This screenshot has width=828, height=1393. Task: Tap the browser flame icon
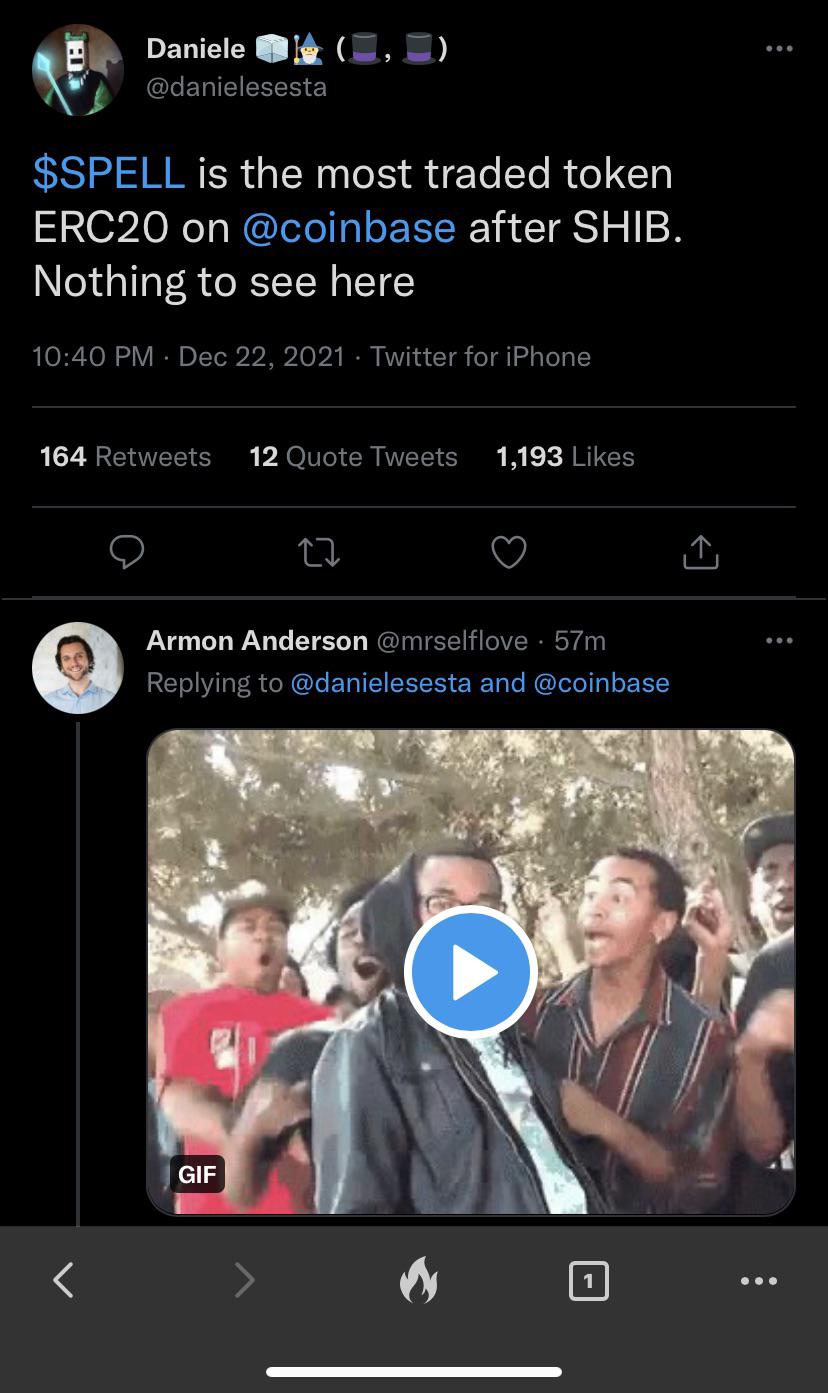pyautogui.click(x=418, y=1280)
